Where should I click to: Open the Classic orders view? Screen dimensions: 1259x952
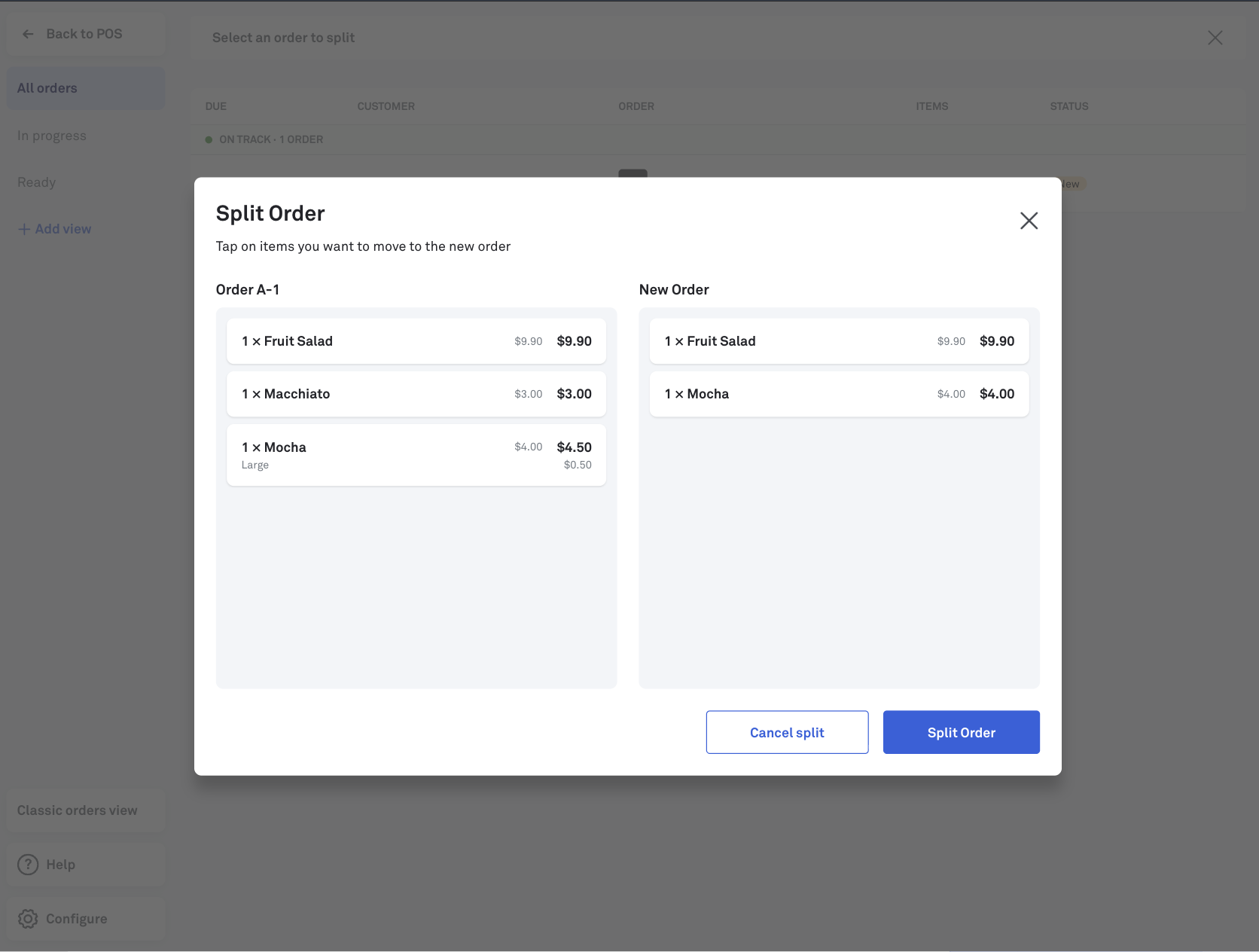[86, 810]
